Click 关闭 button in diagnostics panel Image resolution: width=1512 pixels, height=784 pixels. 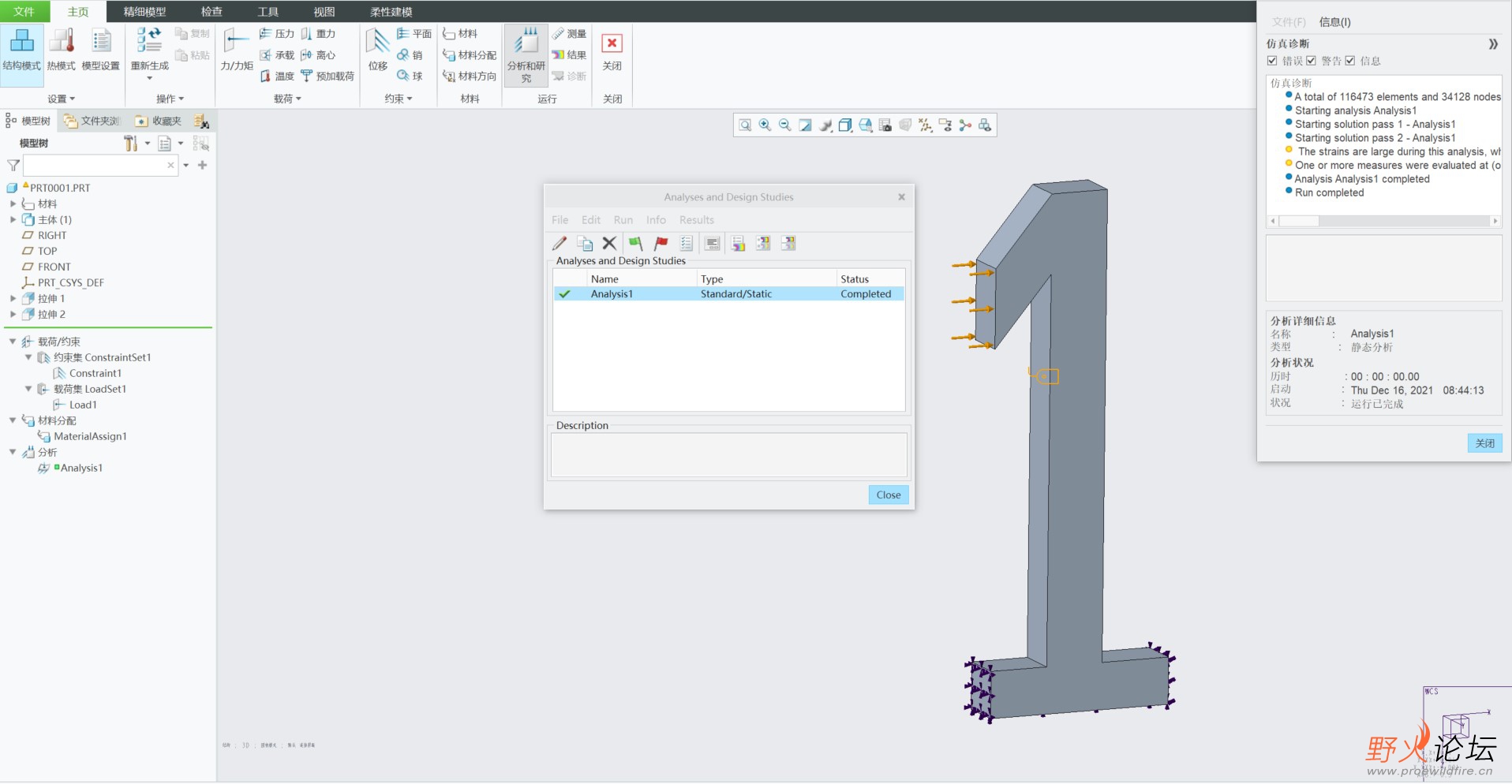click(x=1485, y=443)
